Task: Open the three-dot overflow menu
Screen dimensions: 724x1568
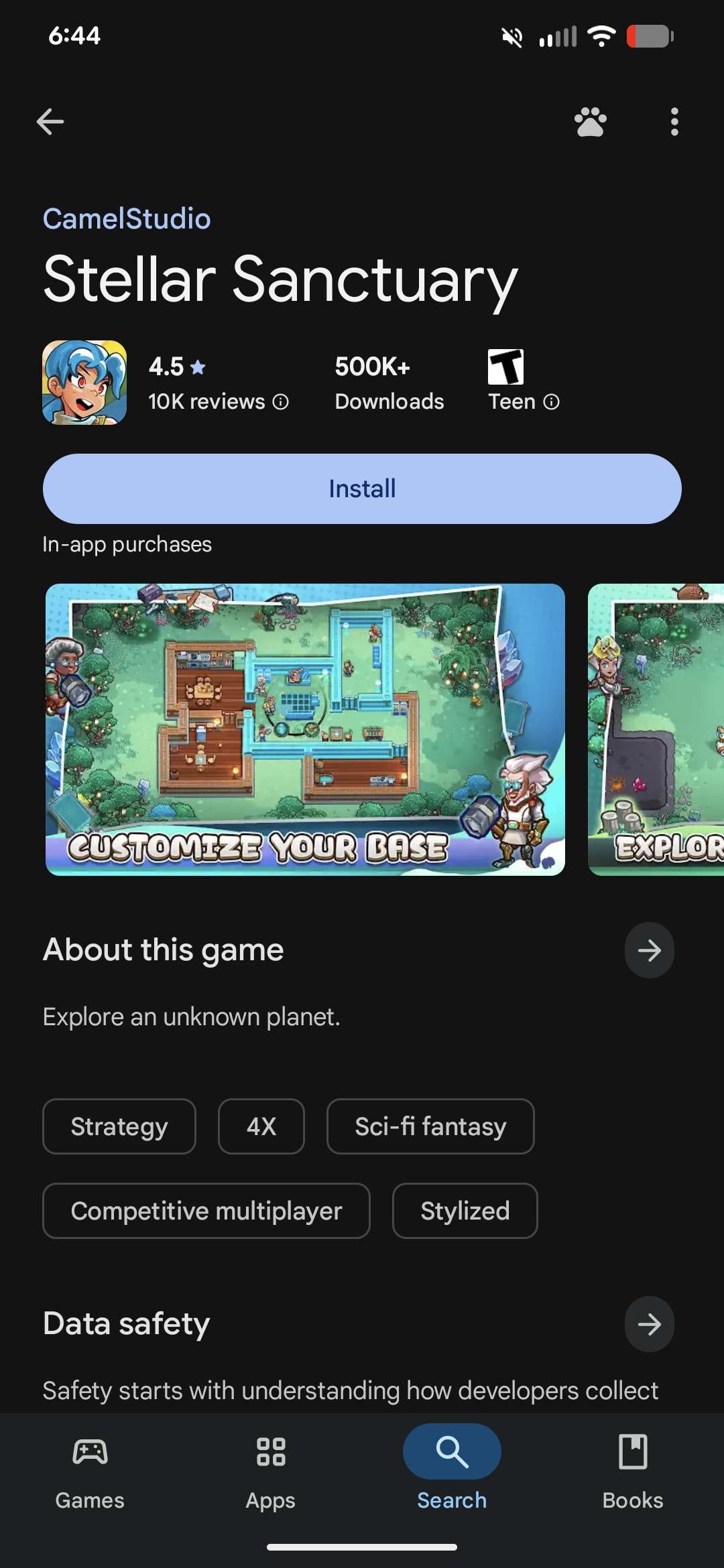Action: tap(674, 121)
